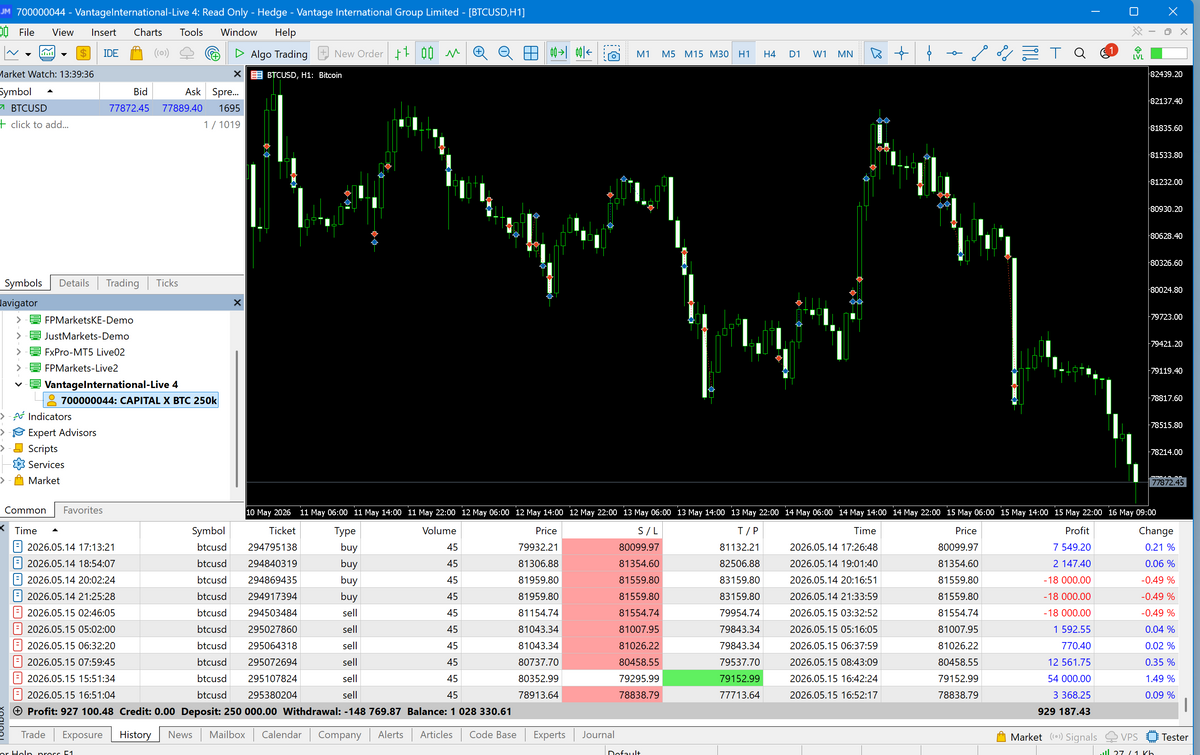Screen dimensions: 1200x755
Task: Open the Charts menu
Action: tap(147, 32)
